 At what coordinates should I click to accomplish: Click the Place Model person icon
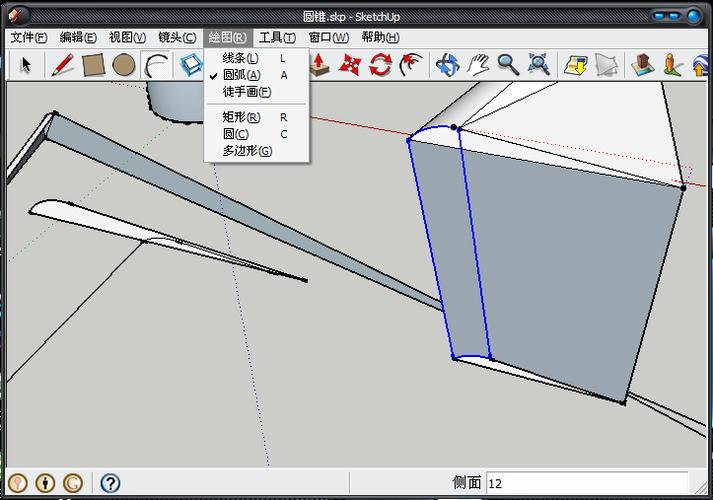(672, 65)
